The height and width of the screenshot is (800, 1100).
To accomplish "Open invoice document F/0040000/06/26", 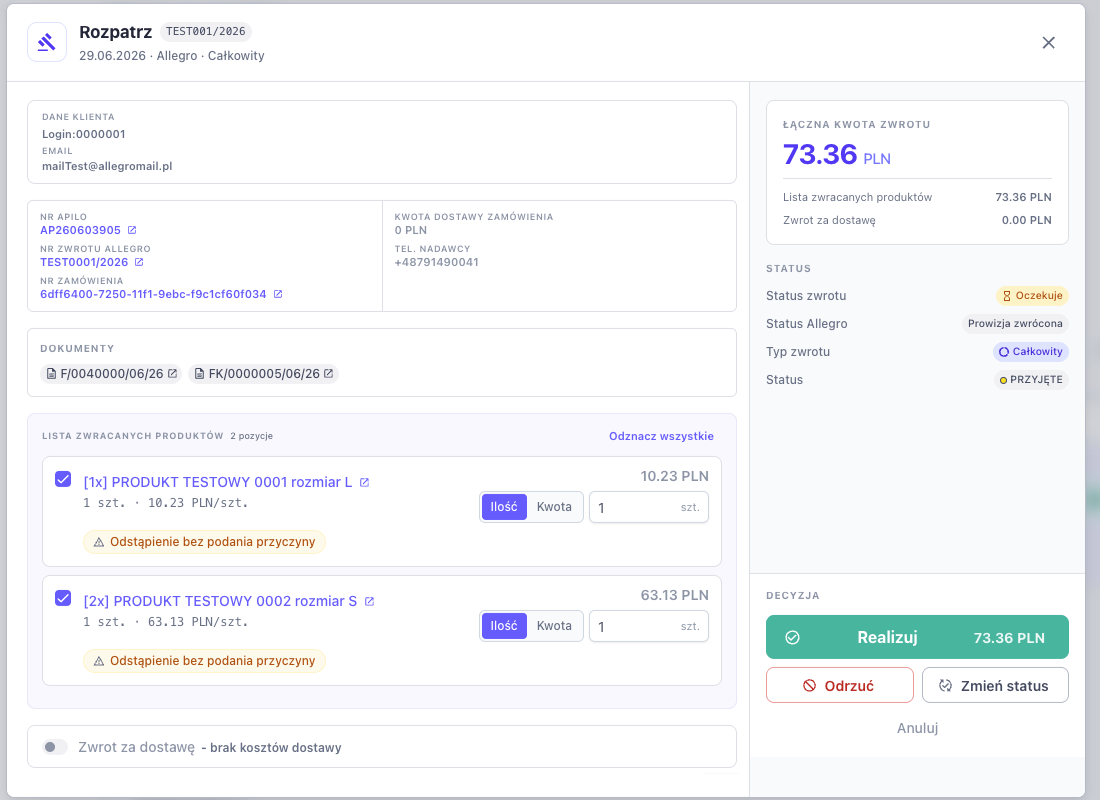I will tap(112, 374).
